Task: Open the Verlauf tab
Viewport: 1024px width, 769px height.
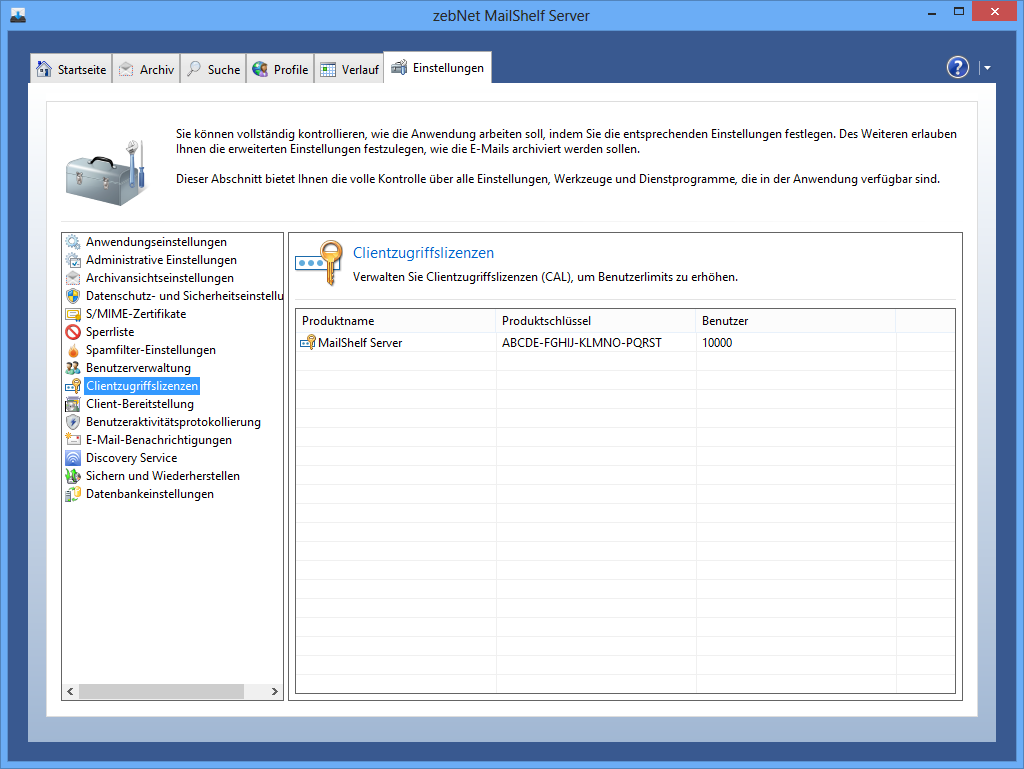Action: [x=349, y=70]
